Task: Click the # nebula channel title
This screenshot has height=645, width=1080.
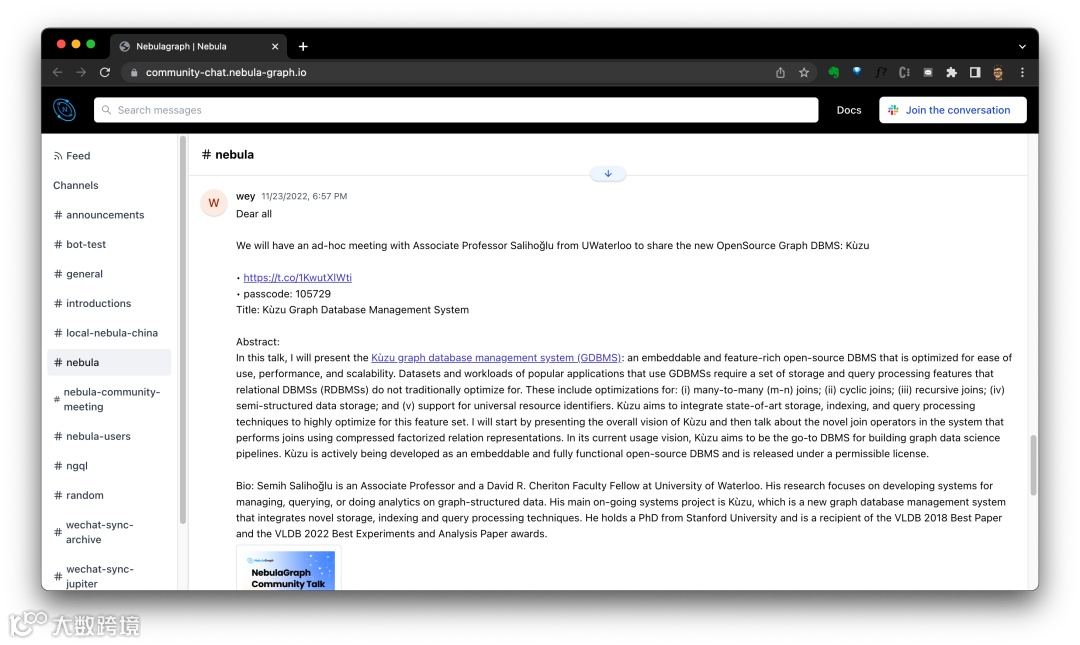Action: pos(227,155)
